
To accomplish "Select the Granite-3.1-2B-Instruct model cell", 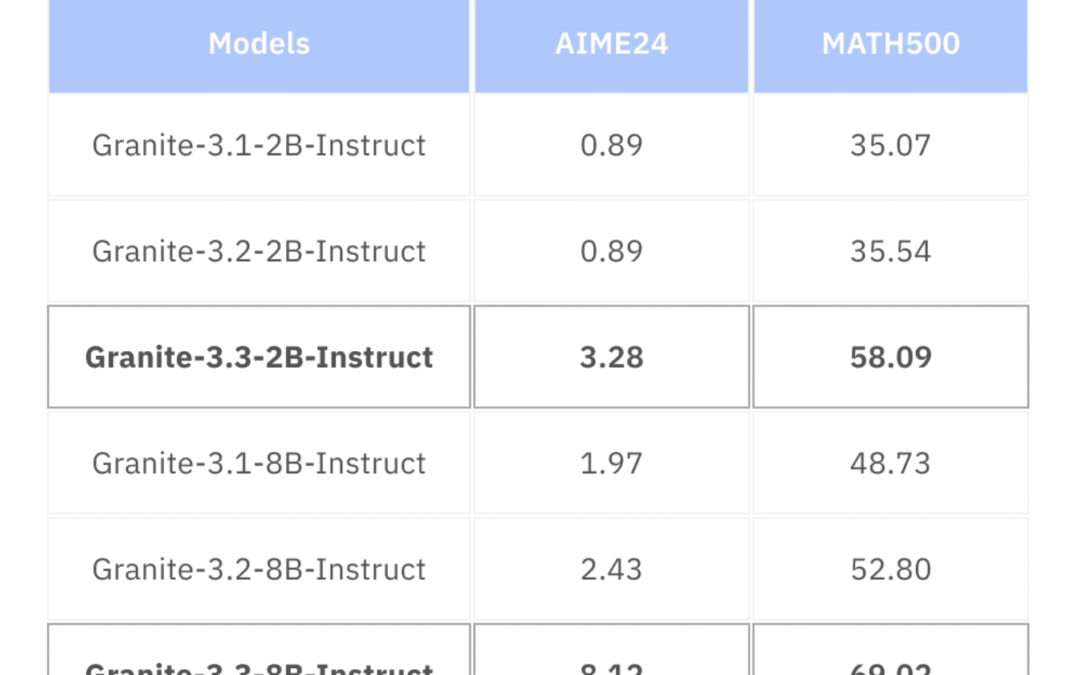I will point(259,145).
